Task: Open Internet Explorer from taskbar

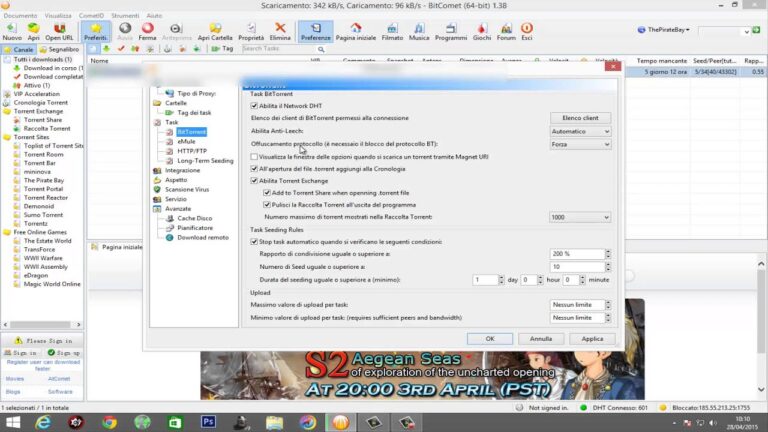Action: point(44,422)
